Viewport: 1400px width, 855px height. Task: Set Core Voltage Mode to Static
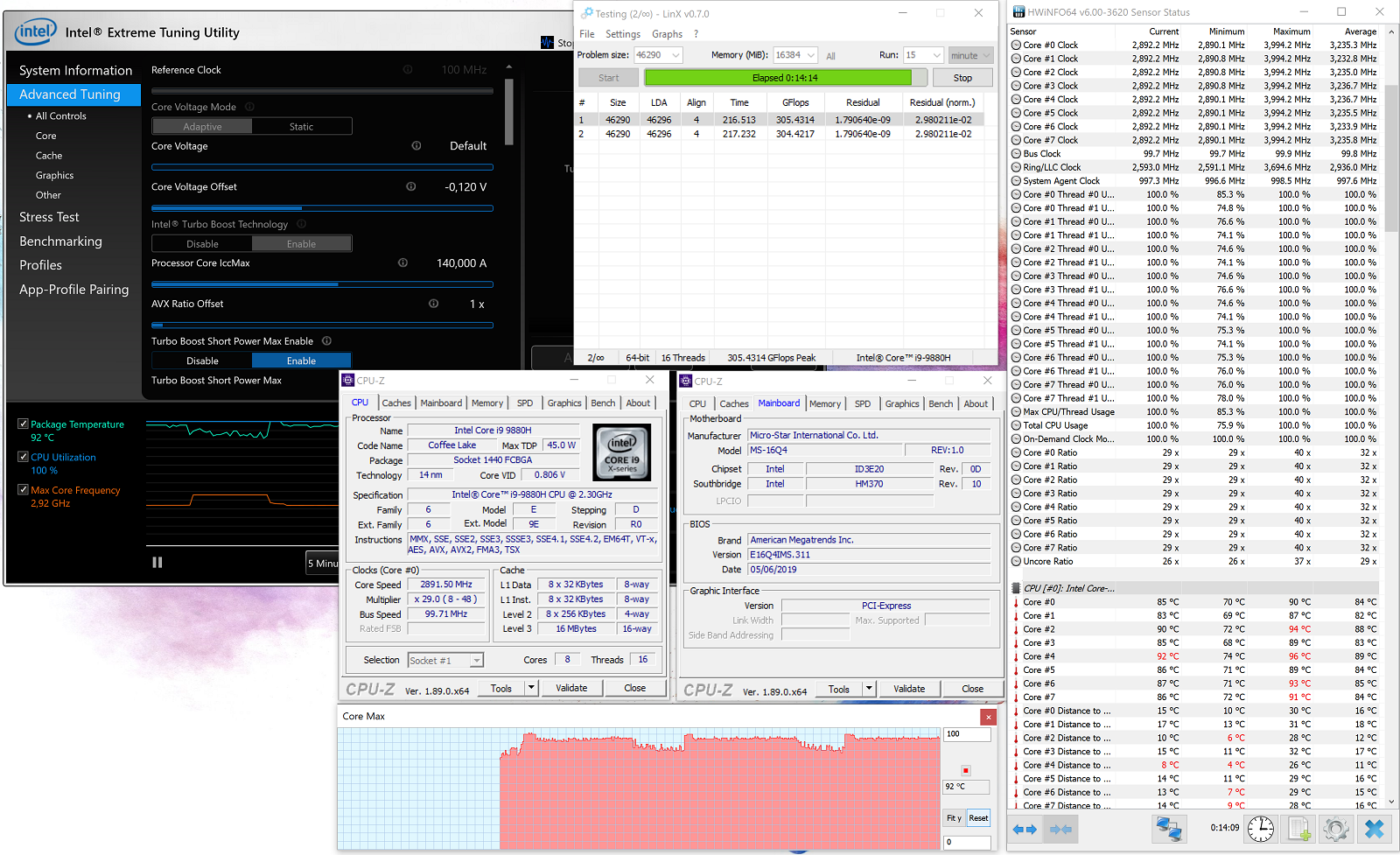pos(302,127)
